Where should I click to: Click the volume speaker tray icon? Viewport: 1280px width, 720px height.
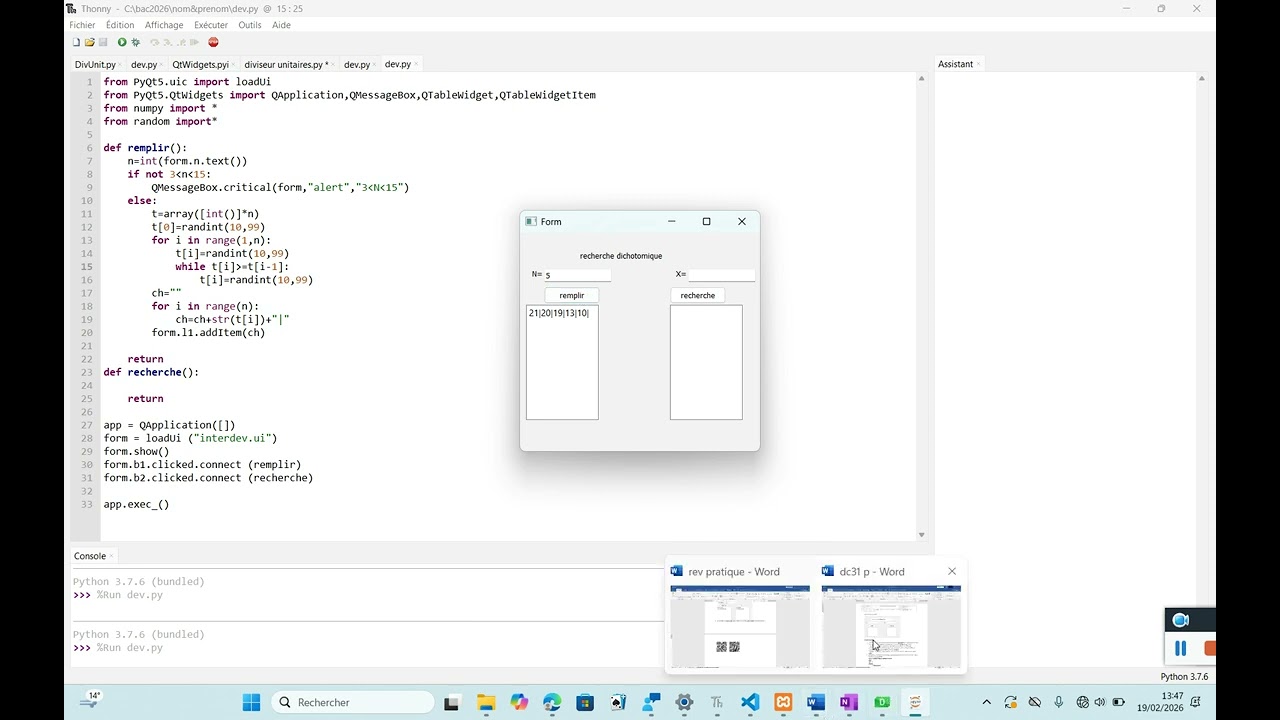click(x=1100, y=702)
